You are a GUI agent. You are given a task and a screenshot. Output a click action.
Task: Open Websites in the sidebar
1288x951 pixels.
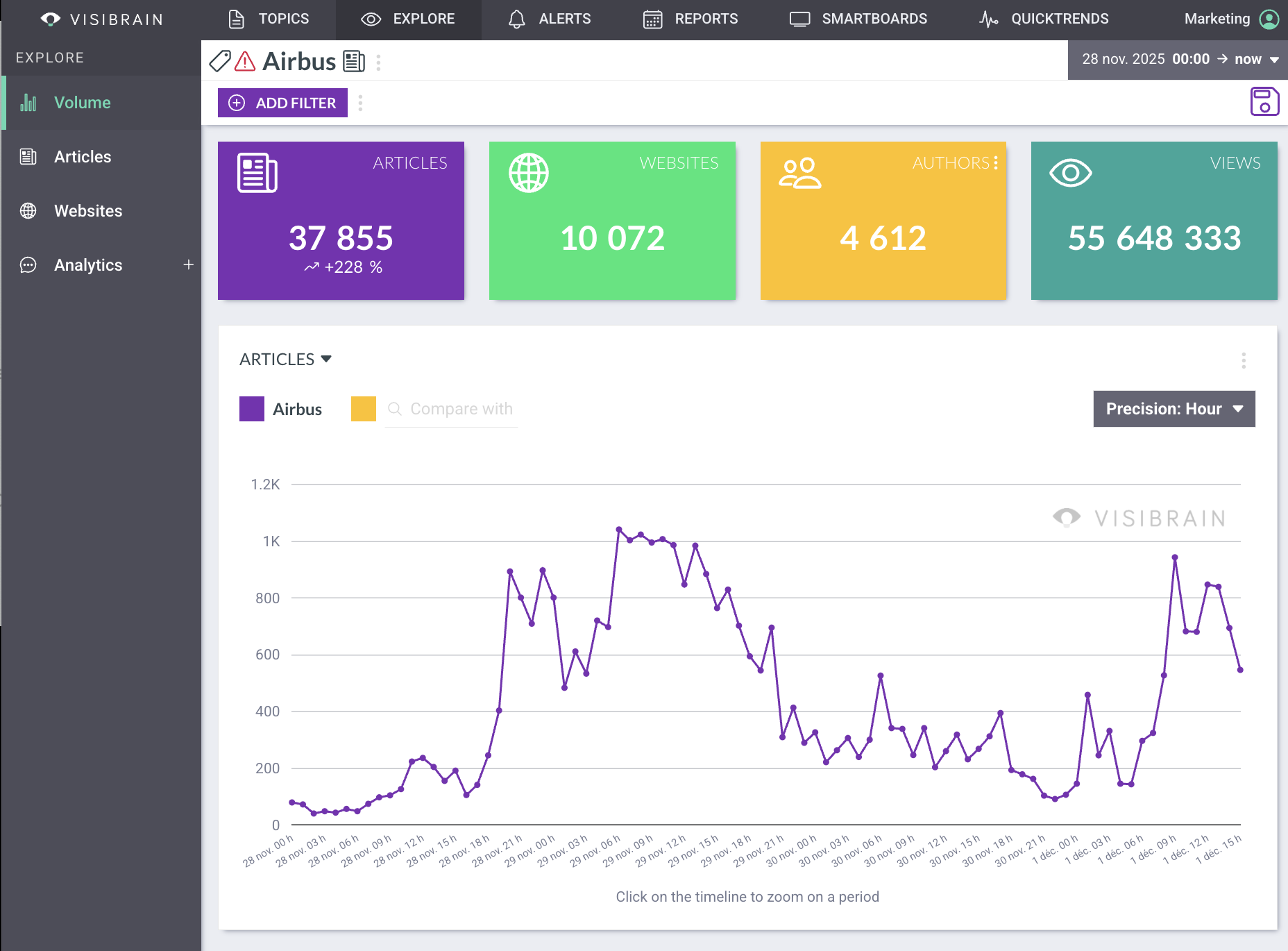tap(88, 211)
